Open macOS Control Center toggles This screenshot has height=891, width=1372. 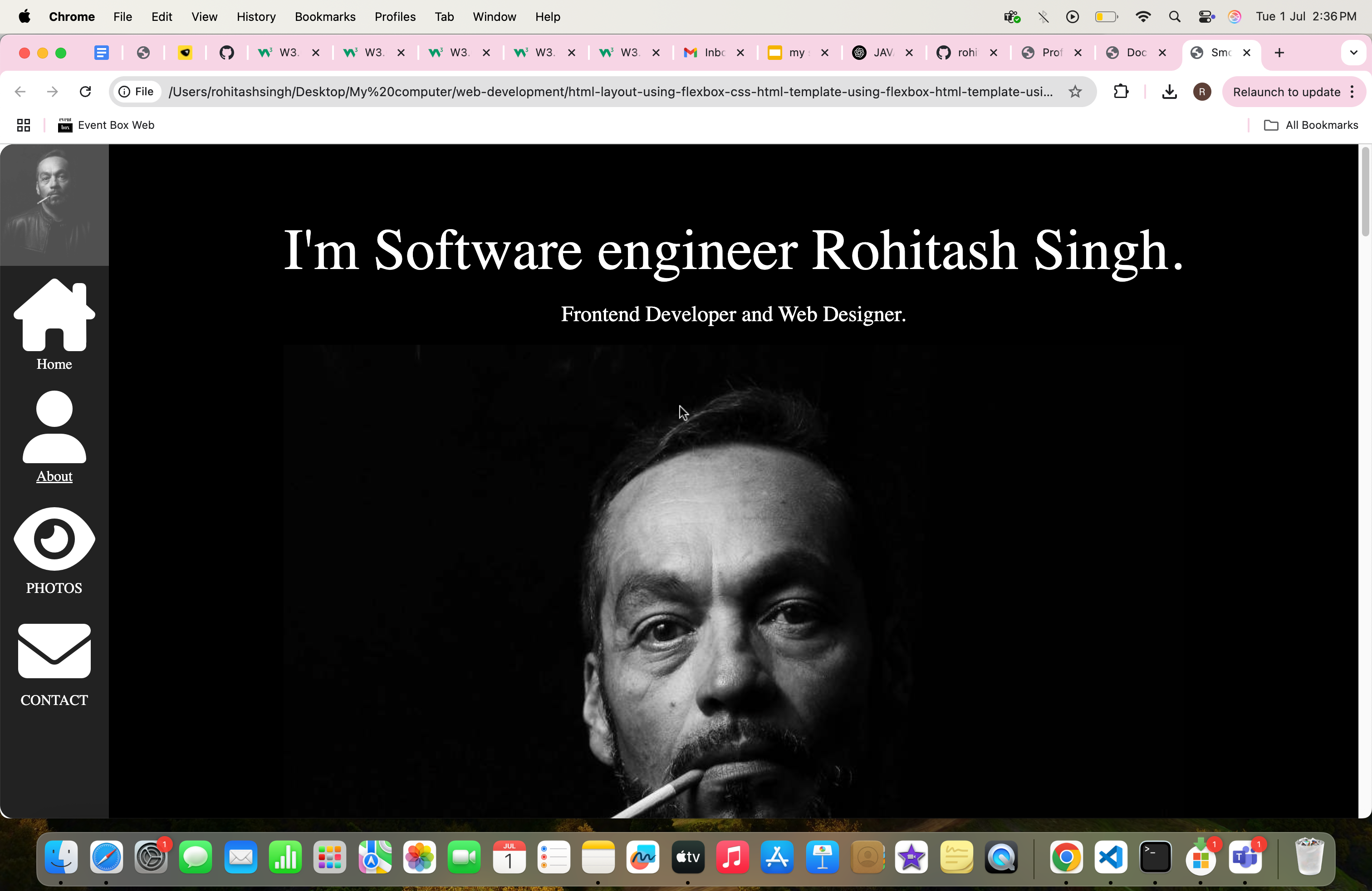(1206, 17)
